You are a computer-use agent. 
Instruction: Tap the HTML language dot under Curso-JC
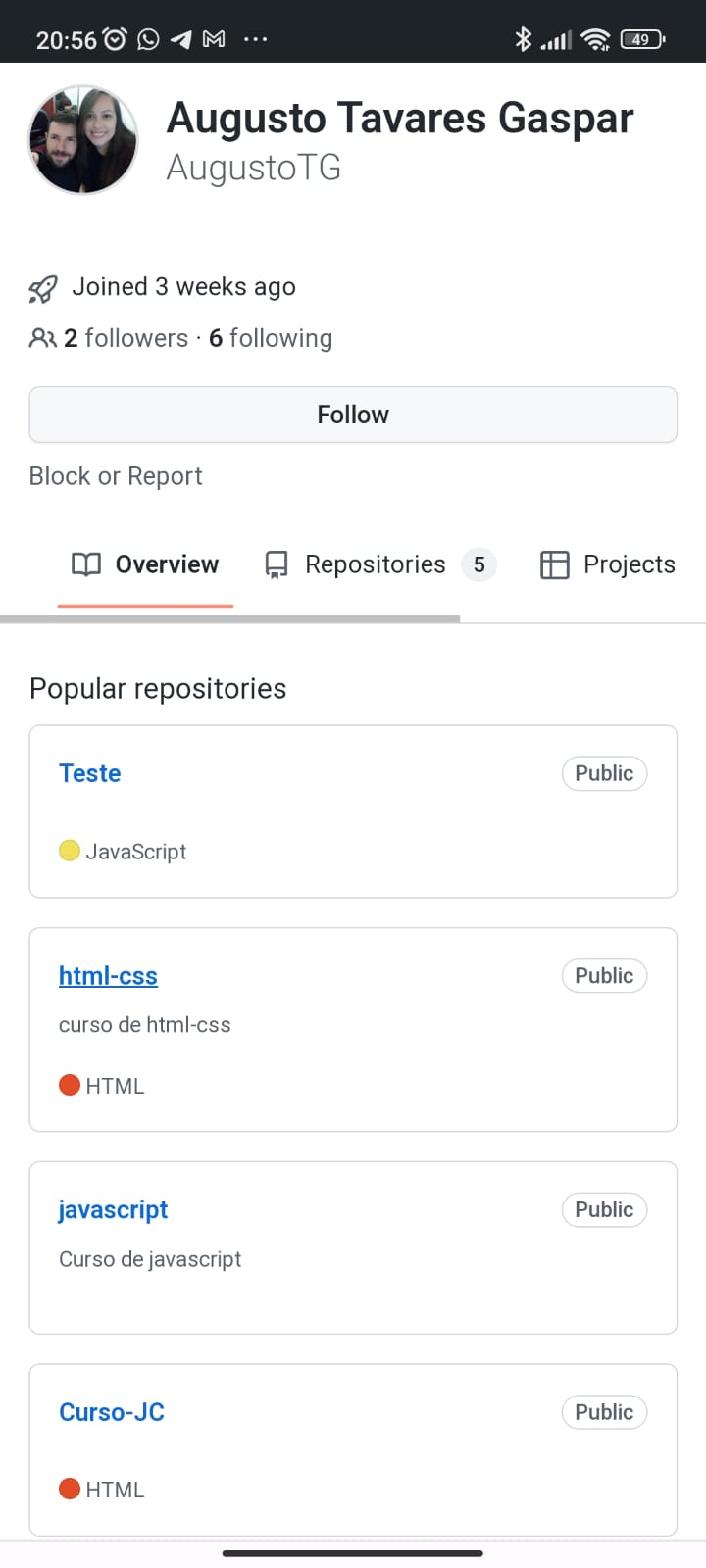[x=70, y=1489]
